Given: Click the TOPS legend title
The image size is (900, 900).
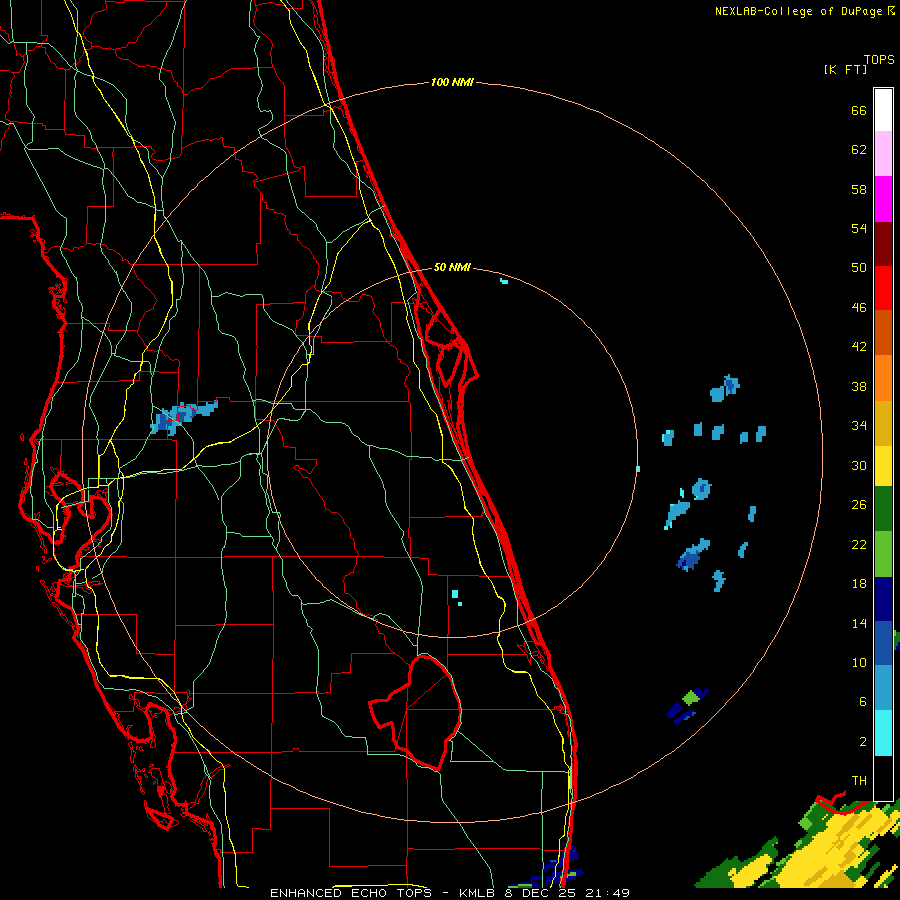Looking at the screenshot, I should 879,60.
